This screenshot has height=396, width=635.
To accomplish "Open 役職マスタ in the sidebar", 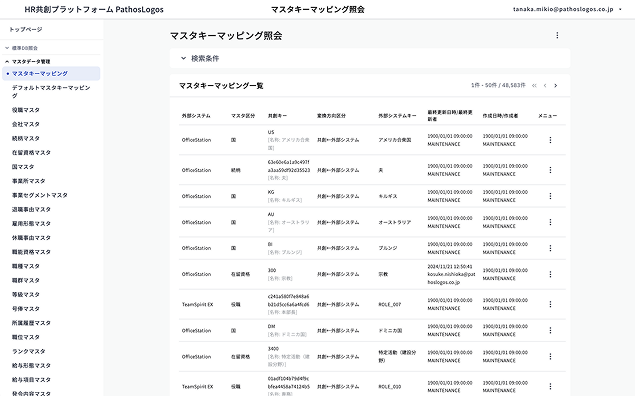I will tap(26, 110).
